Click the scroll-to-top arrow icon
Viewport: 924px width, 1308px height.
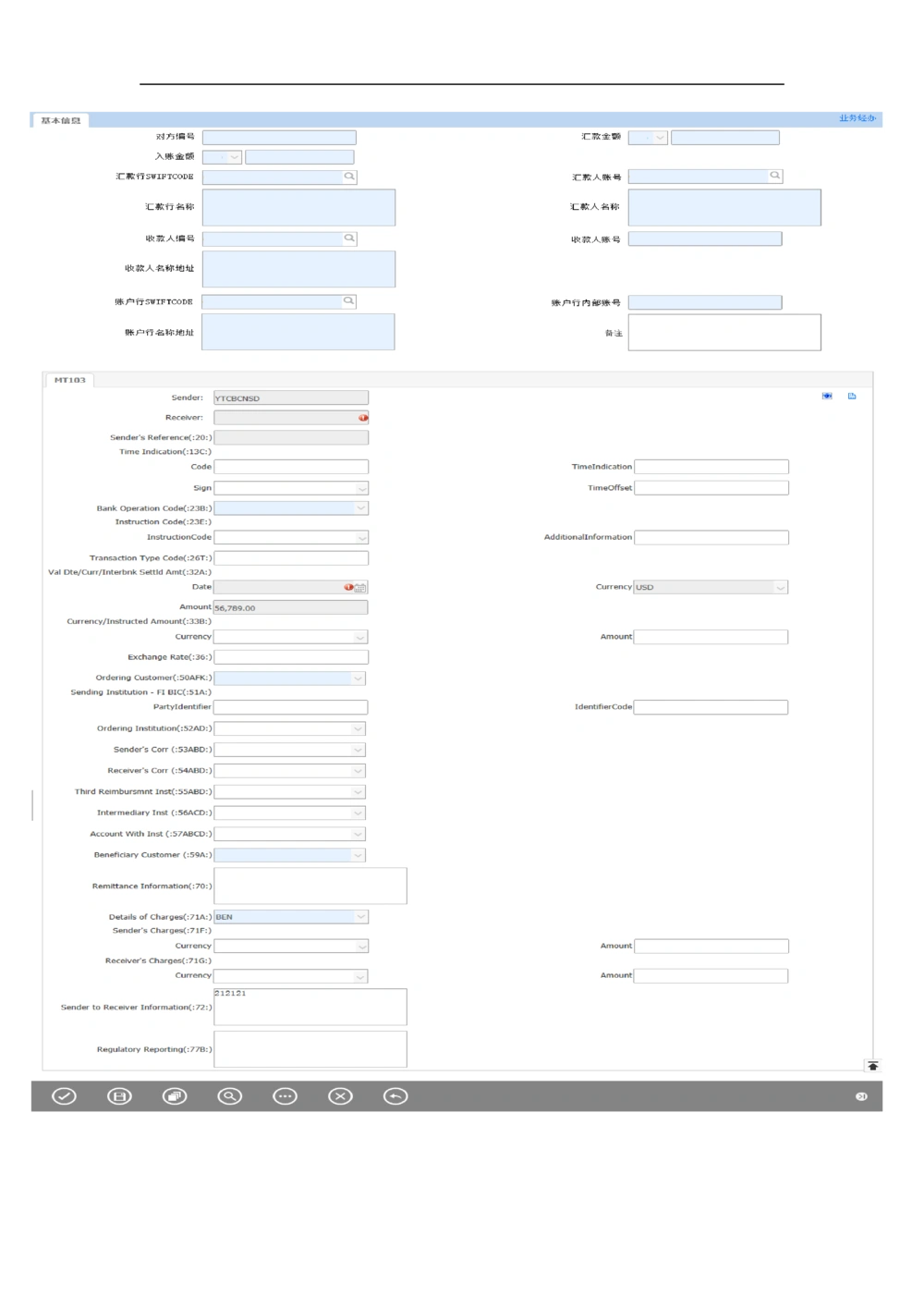point(872,1066)
